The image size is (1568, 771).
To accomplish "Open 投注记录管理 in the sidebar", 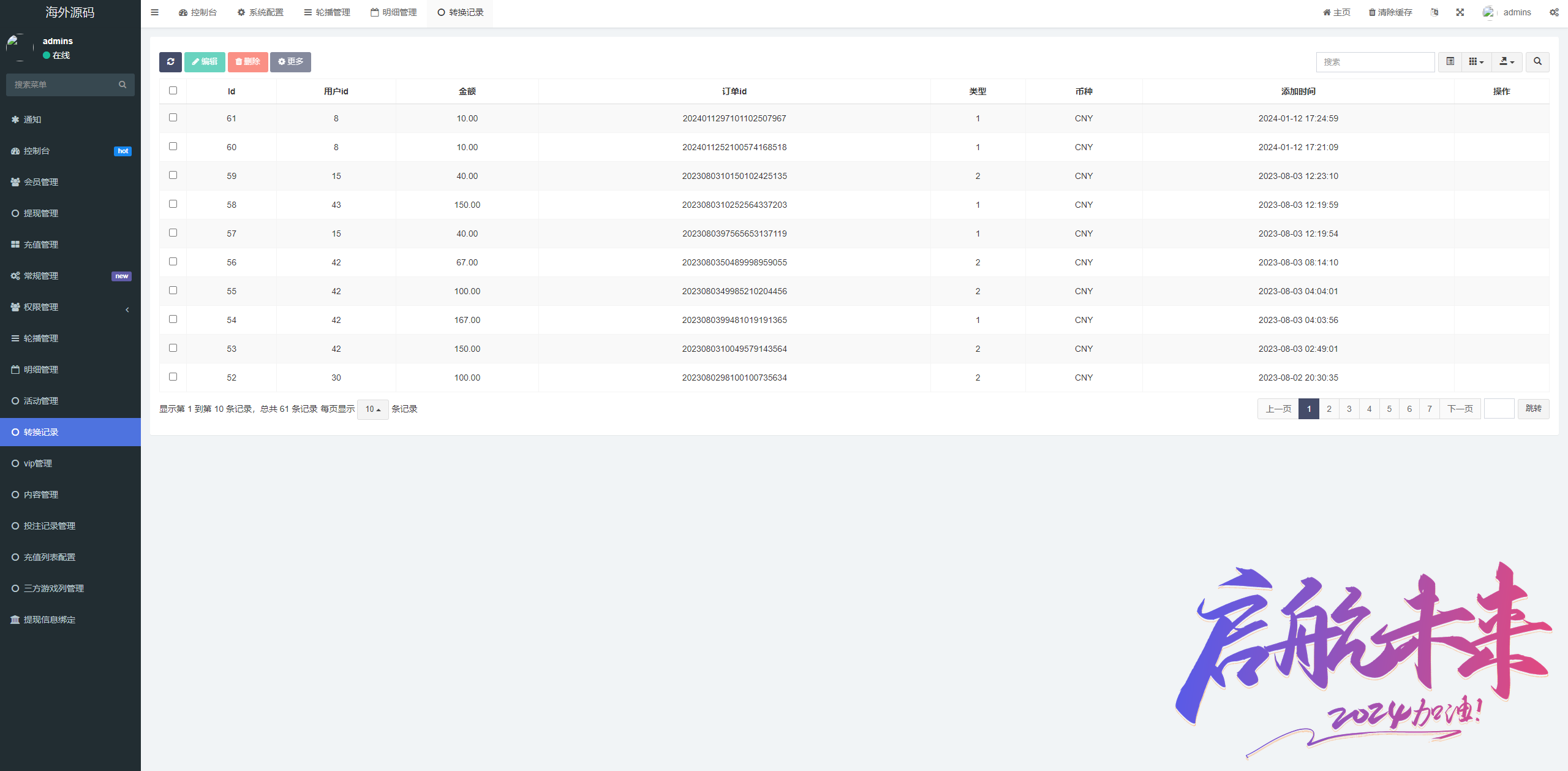I will coord(70,526).
